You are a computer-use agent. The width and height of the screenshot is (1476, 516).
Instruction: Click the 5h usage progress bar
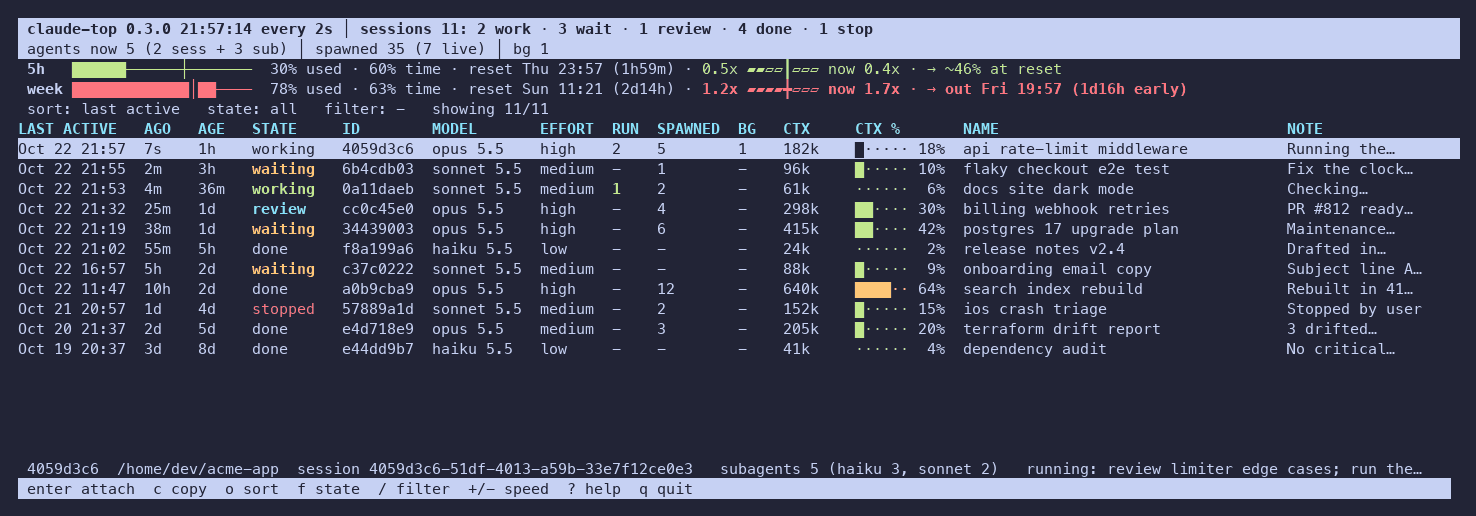click(x=162, y=69)
